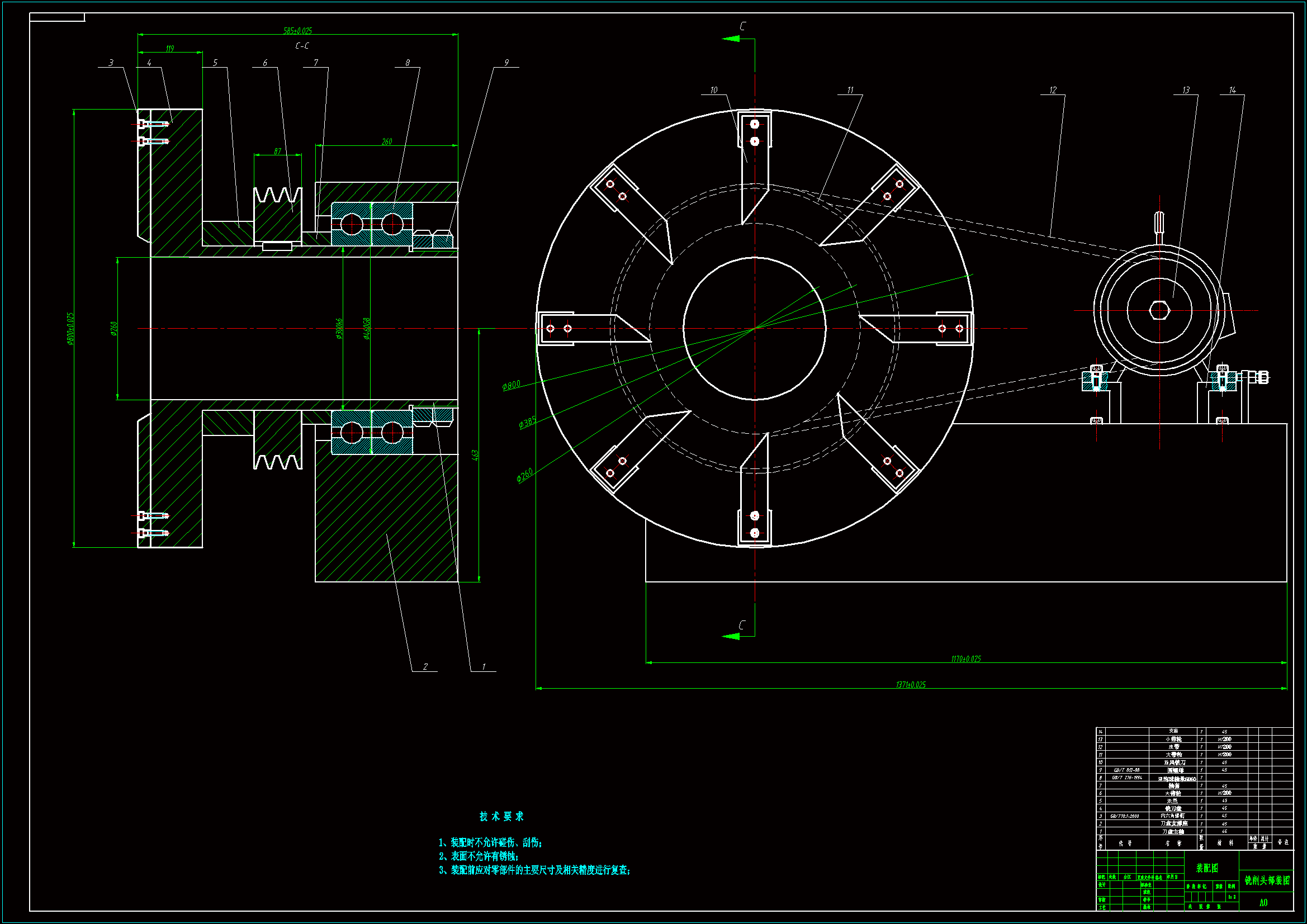1307x924 pixels.
Task: Click part balloon number 8
Action: click(408, 63)
